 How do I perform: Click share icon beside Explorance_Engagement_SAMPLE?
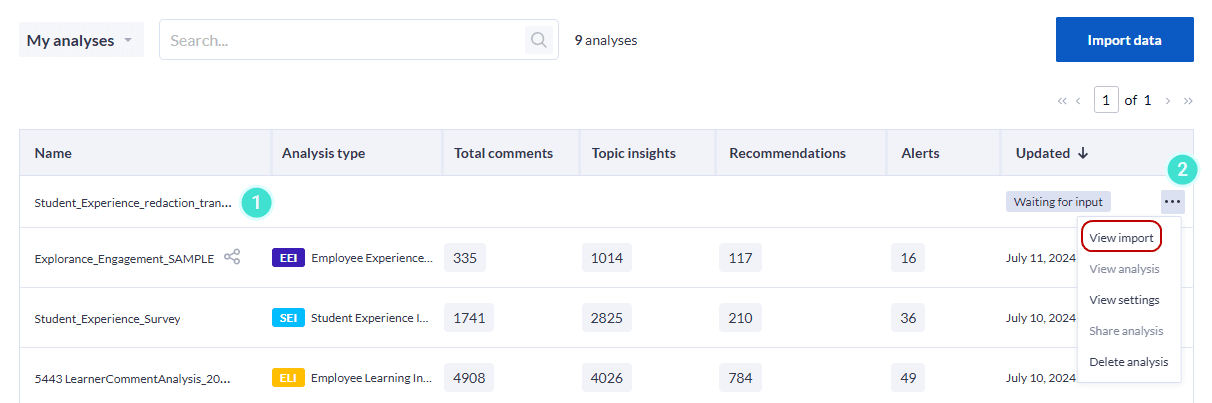coord(232,257)
